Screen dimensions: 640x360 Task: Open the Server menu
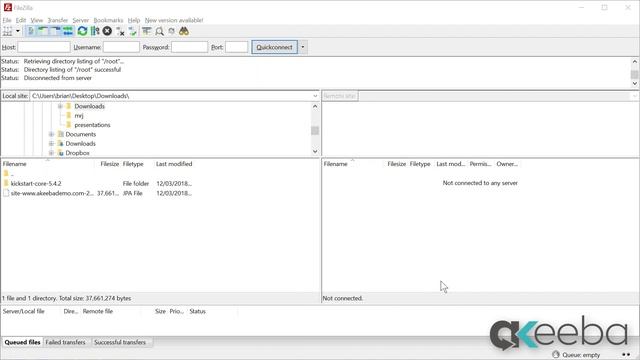click(80, 20)
